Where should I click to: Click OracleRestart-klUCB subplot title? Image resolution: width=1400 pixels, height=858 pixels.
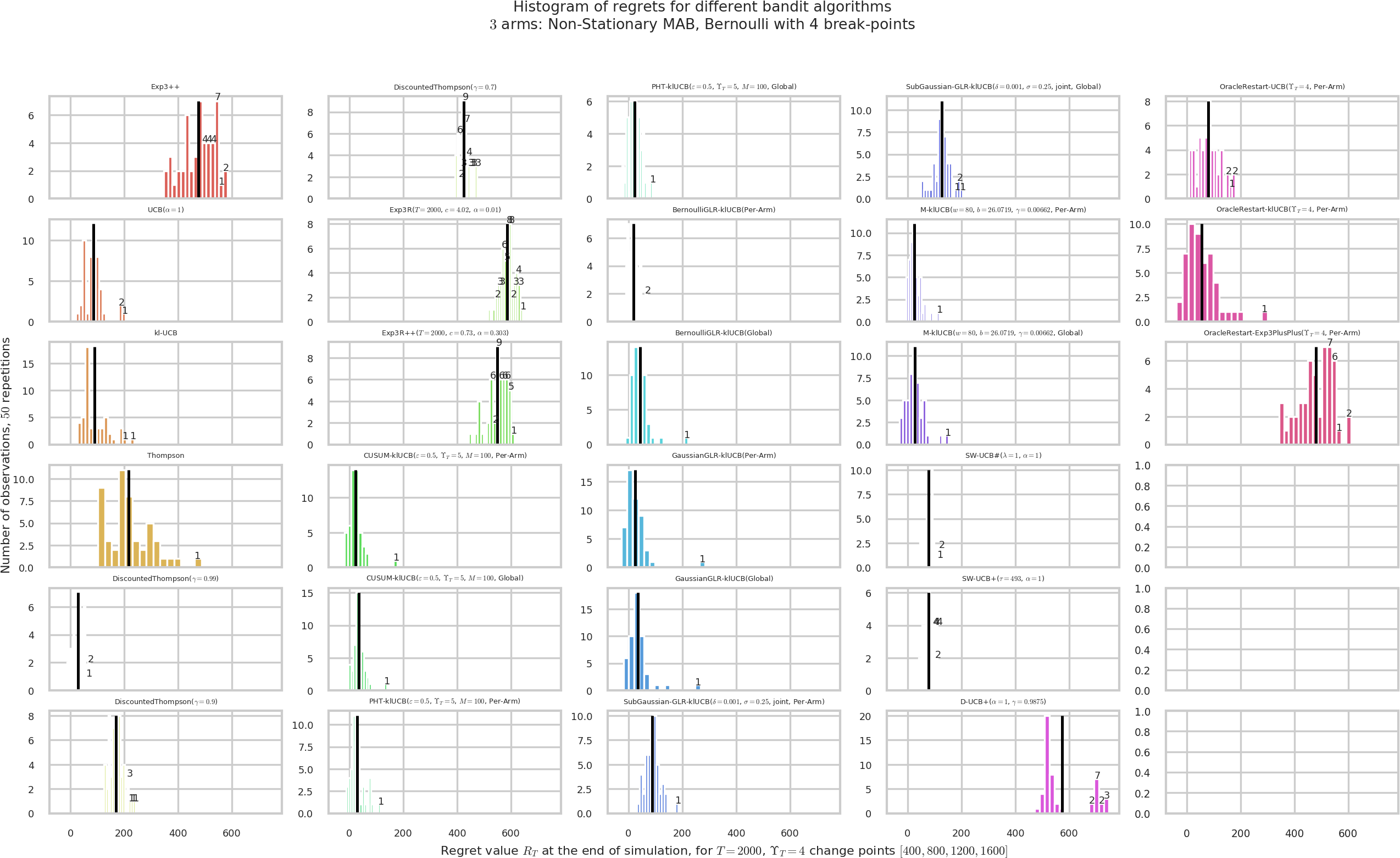pyautogui.click(x=1282, y=209)
